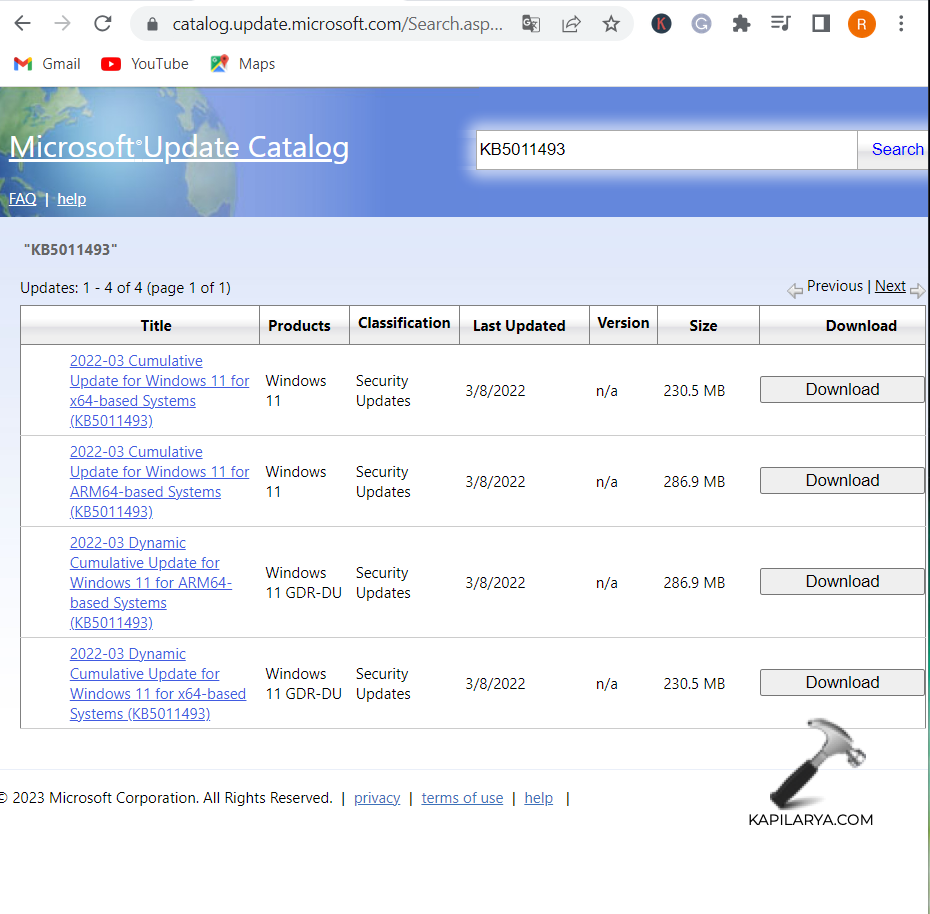Open the media control playlist icon
The height and width of the screenshot is (914, 930).
coord(781,24)
